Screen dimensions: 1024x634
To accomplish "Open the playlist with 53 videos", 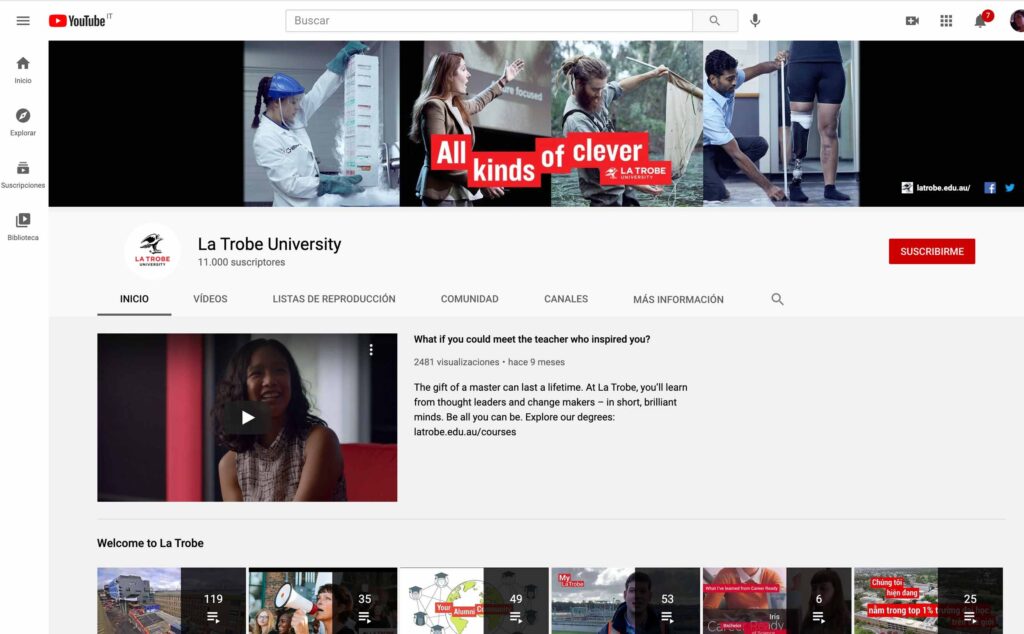I will [626, 601].
